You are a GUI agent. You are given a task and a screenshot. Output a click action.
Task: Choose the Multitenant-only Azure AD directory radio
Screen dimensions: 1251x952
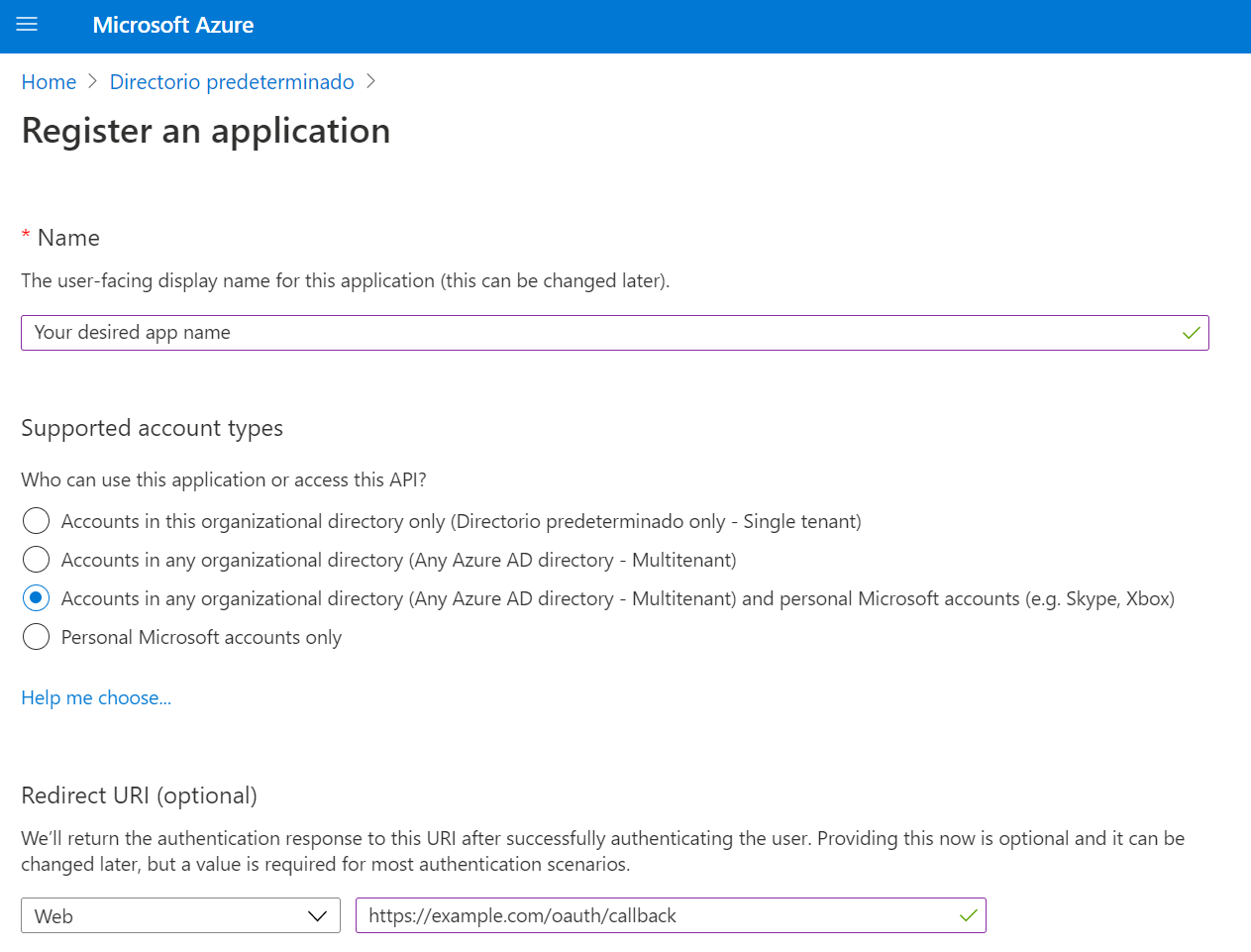coord(36,560)
